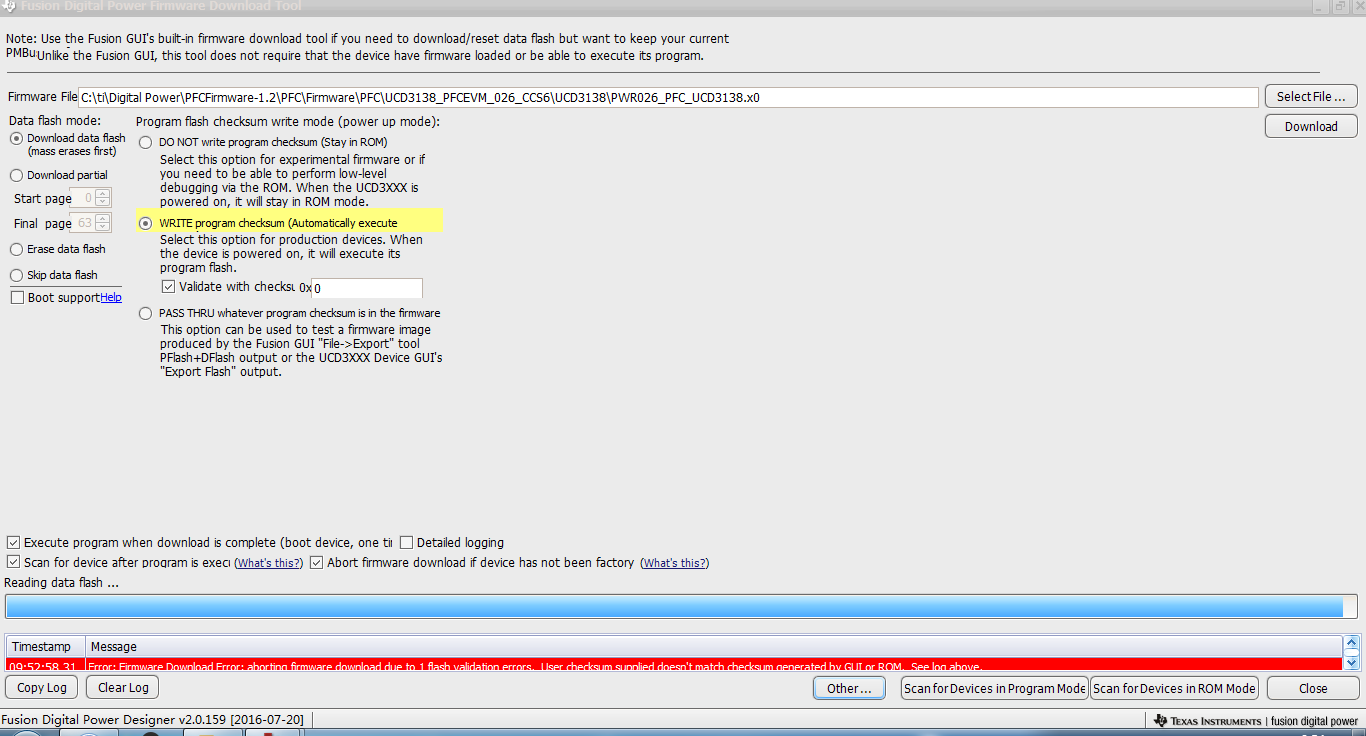Viewport: 1366px width, 736px height.
Task: Start the firmware Download
Action: point(1311,126)
